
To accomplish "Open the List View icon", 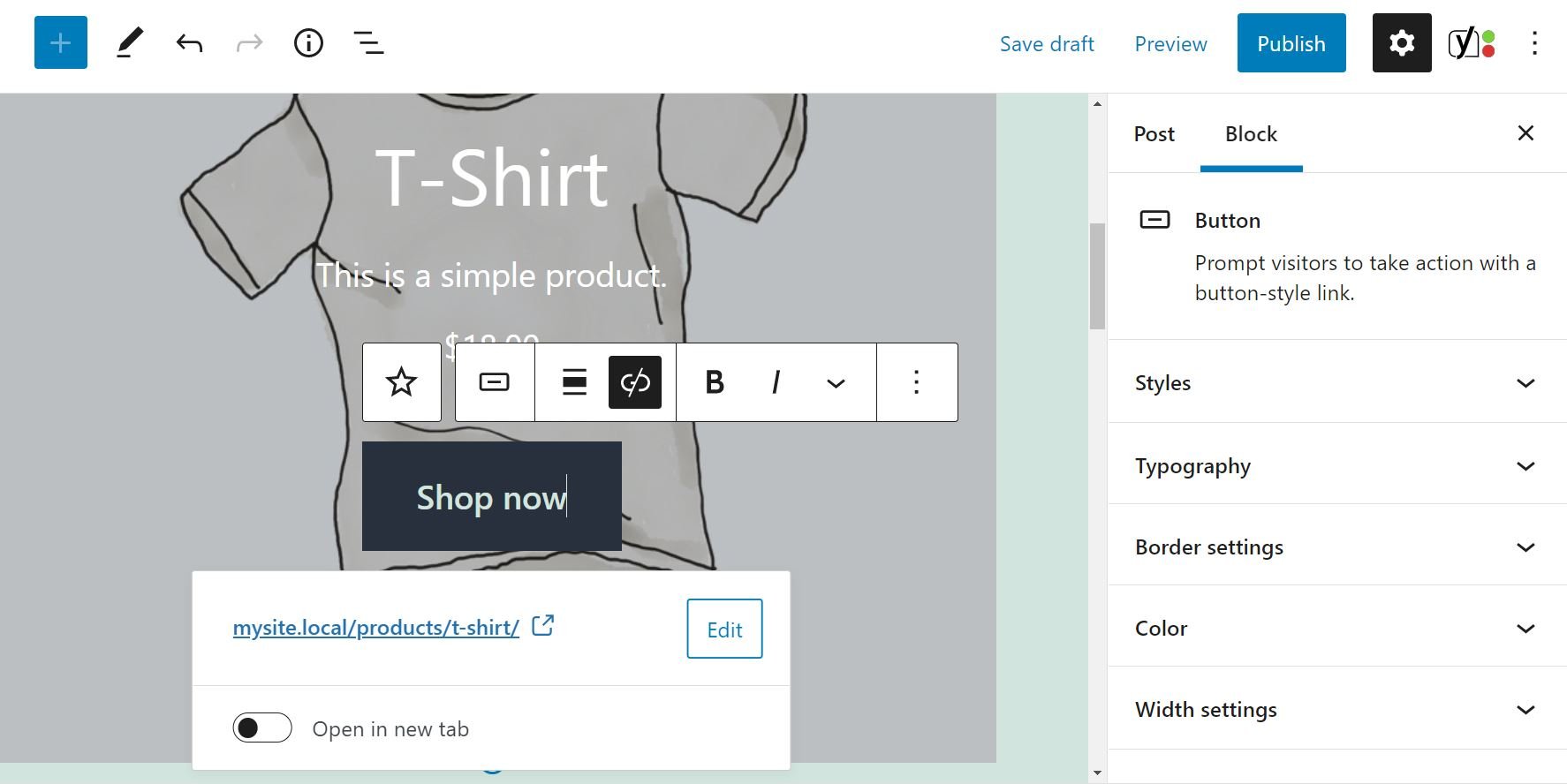I will pyautogui.click(x=368, y=42).
